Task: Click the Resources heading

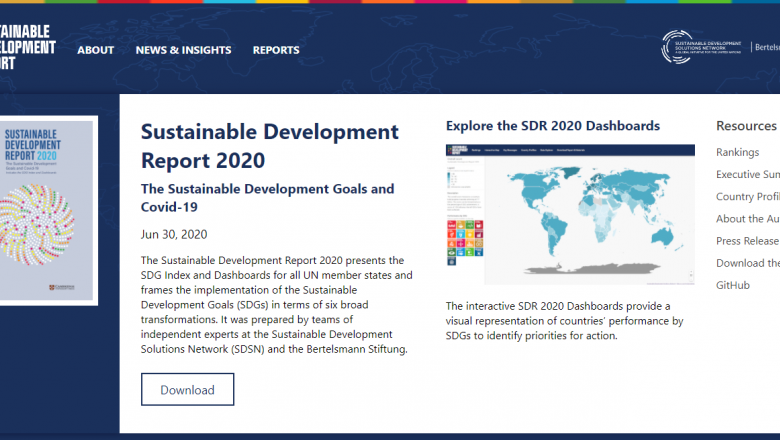Action: [746, 126]
